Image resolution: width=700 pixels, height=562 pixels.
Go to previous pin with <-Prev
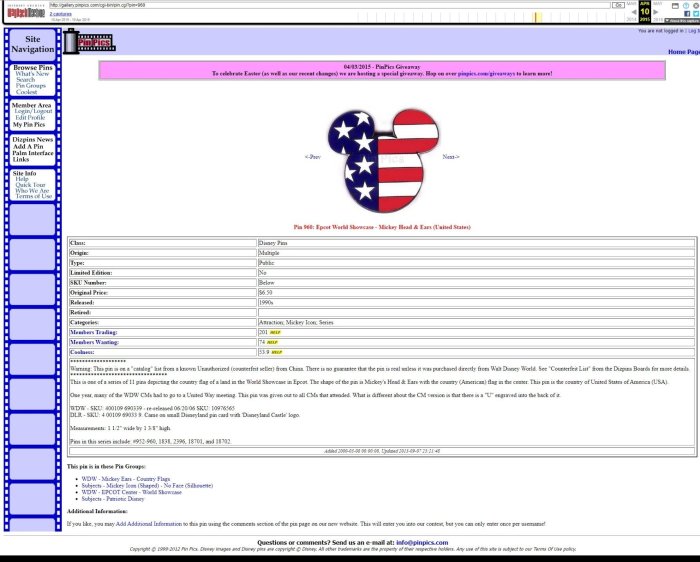pos(313,157)
